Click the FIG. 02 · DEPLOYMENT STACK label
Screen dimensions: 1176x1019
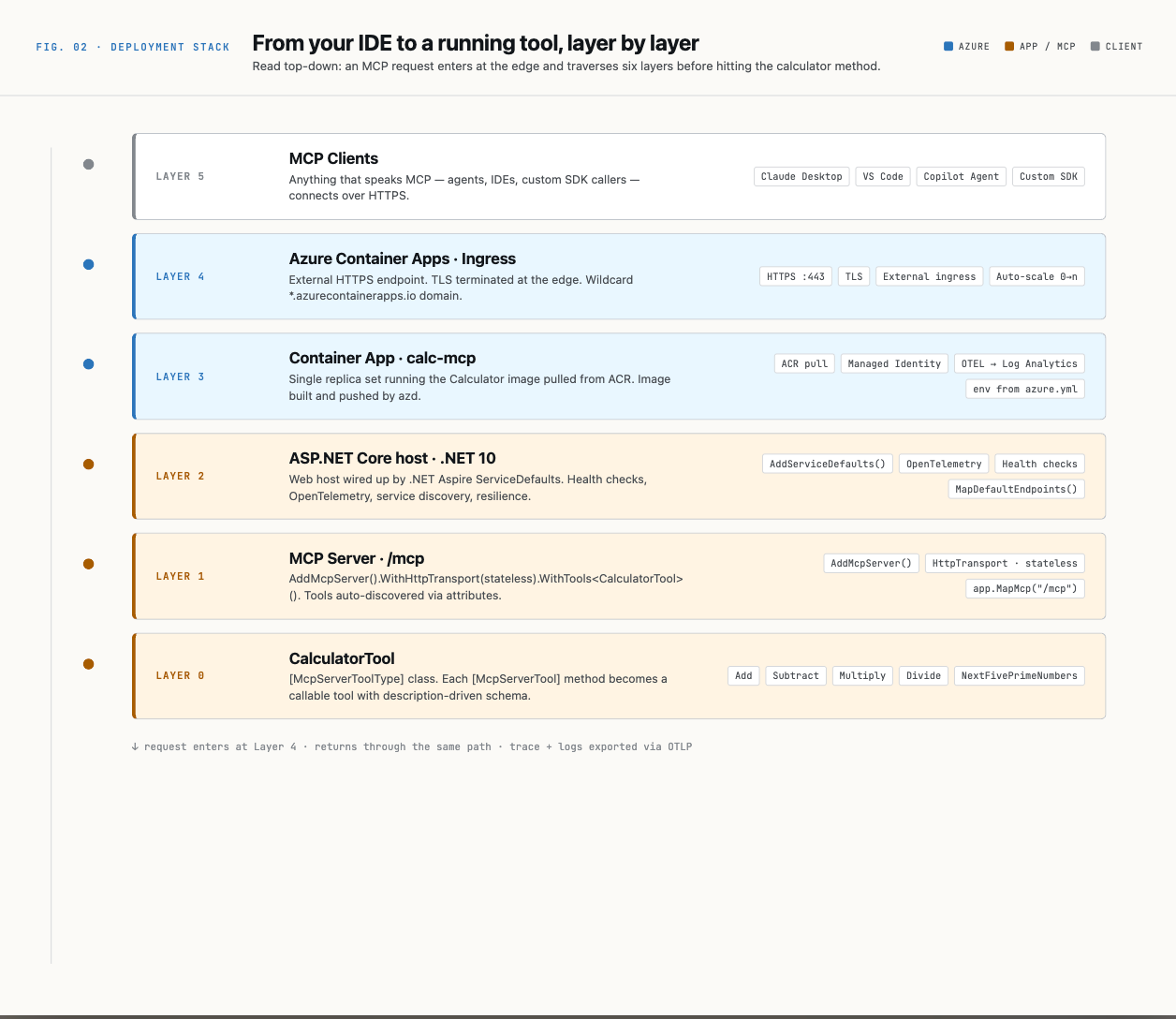133,47
